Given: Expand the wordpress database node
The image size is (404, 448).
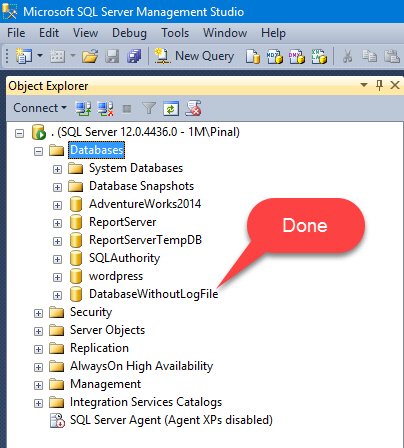Looking at the screenshot, I should (x=57, y=278).
